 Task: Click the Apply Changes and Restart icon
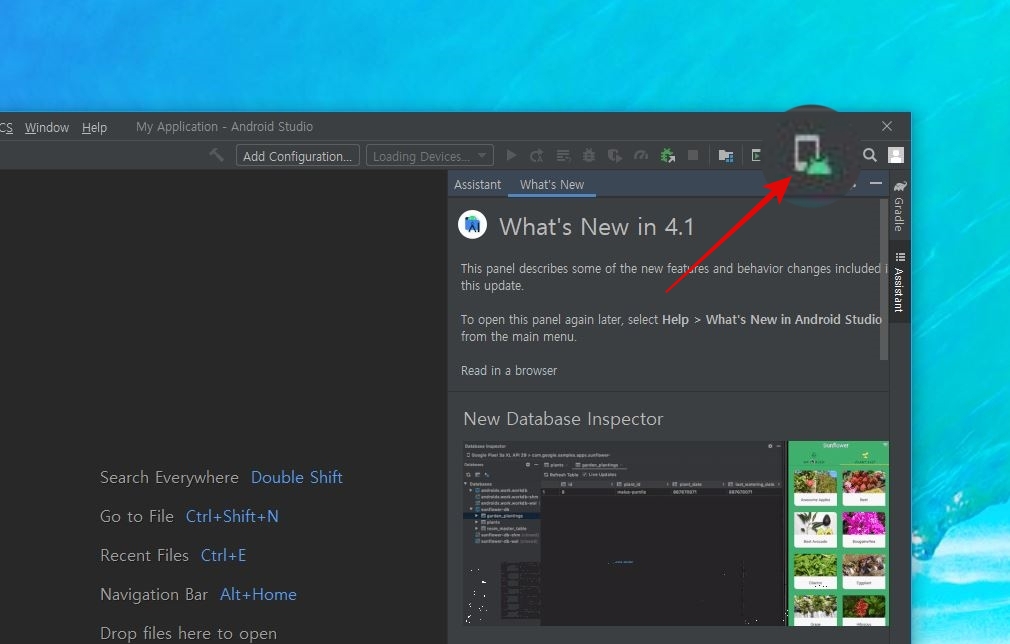tap(537, 155)
